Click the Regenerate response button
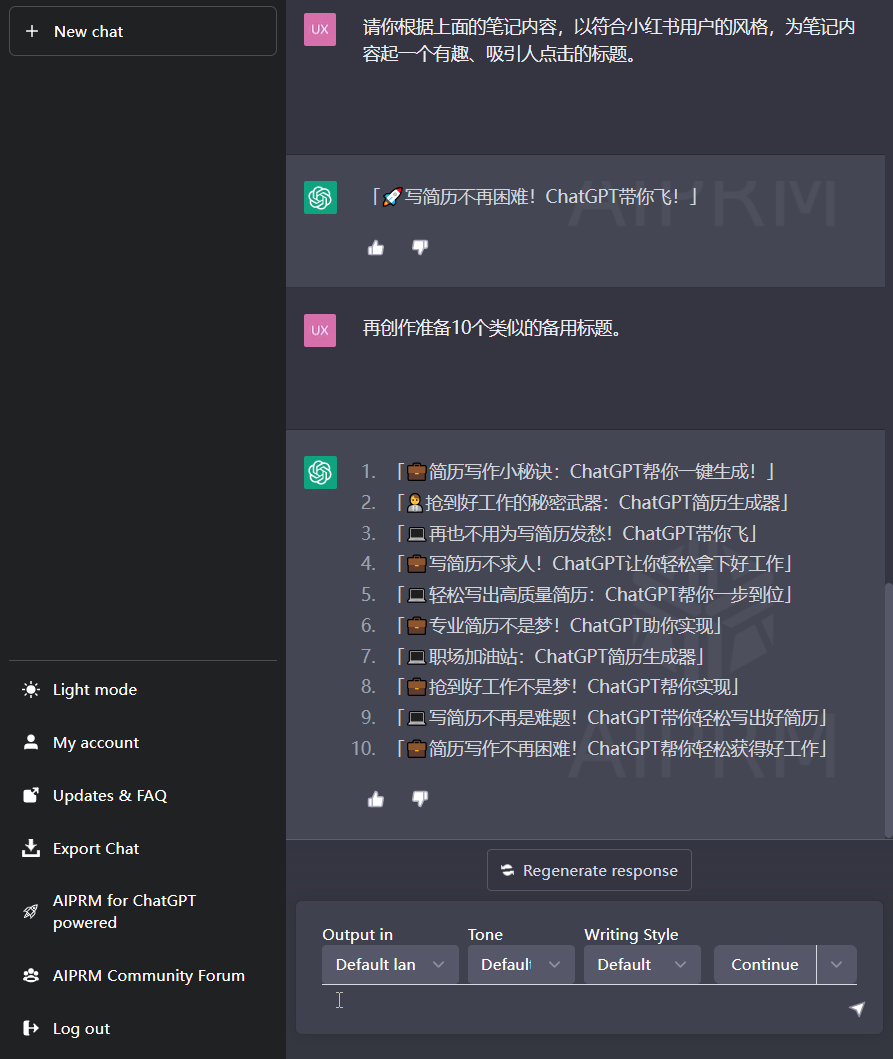Image resolution: width=893 pixels, height=1059 pixels. [x=589, y=870]
